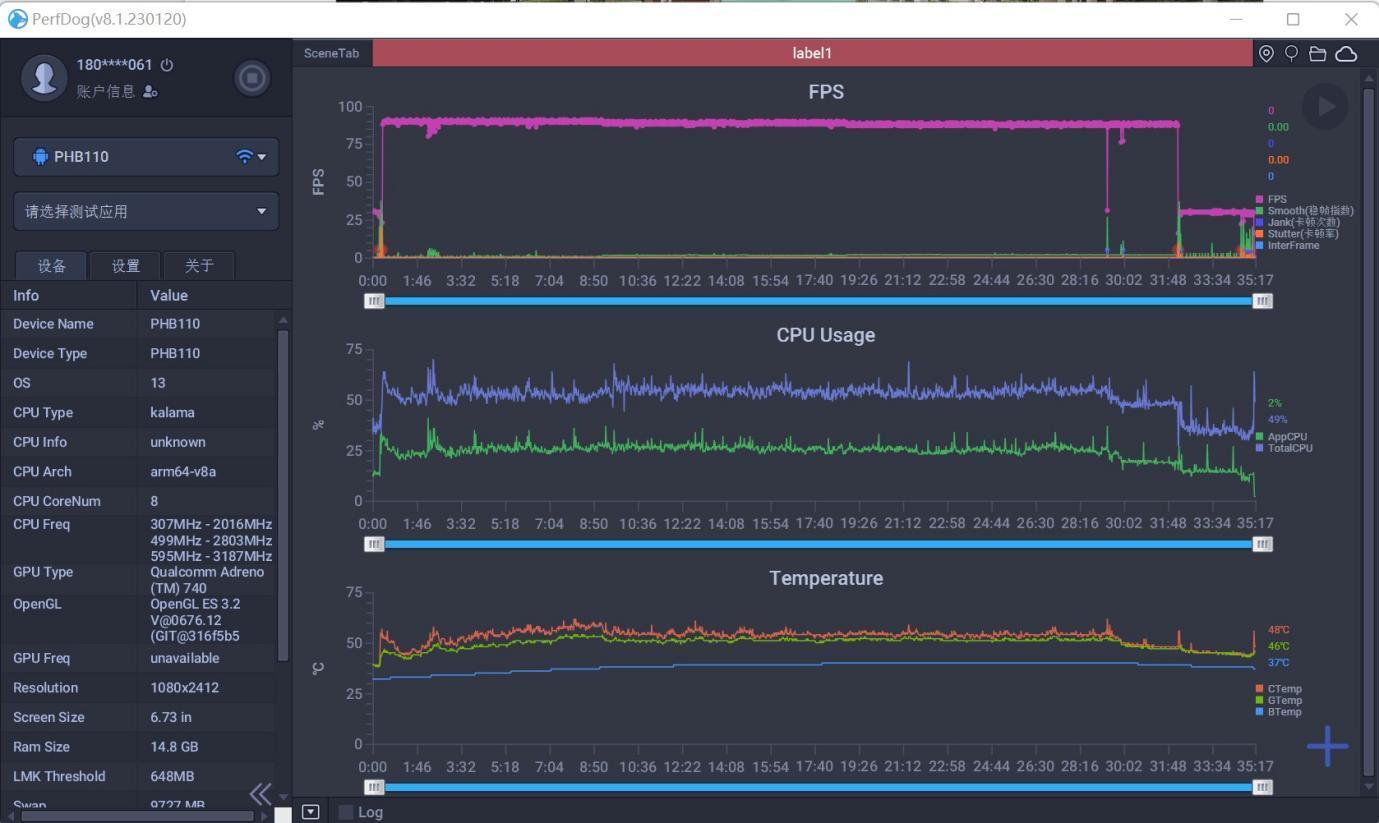This screenshot has width=1379, height=823.
Task: Click the blue plus add-chart button
Action: [1327, 746]
